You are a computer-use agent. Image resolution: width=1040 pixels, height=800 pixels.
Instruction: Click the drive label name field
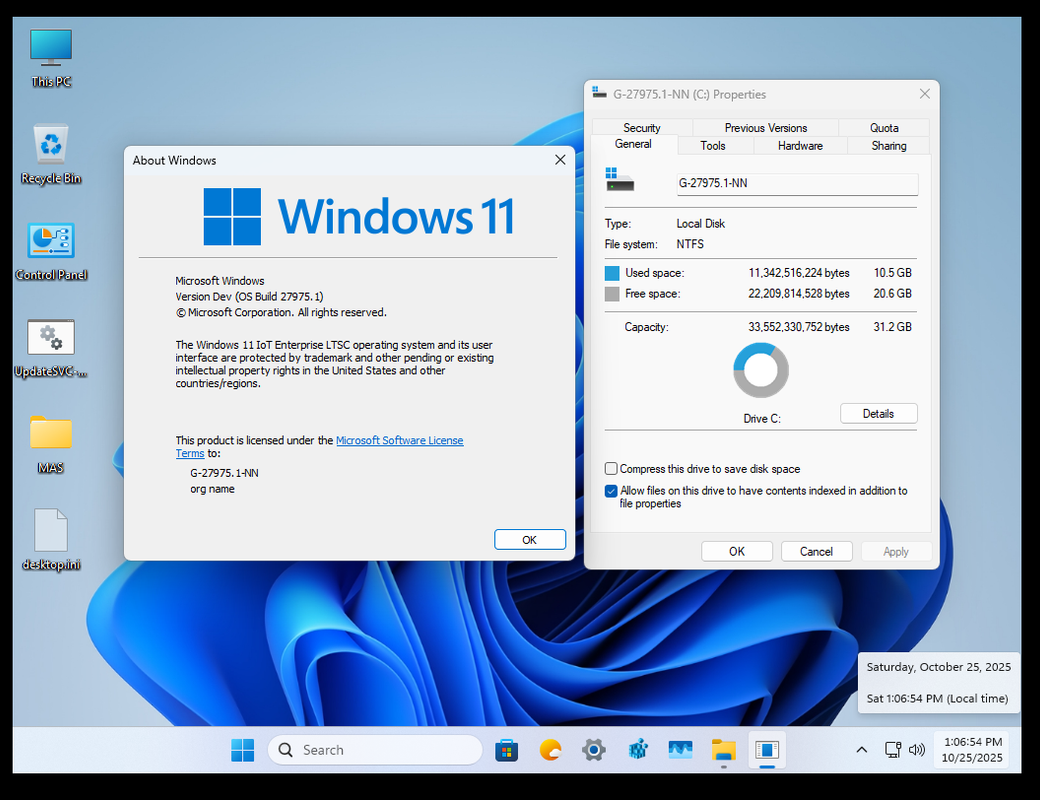797,184
